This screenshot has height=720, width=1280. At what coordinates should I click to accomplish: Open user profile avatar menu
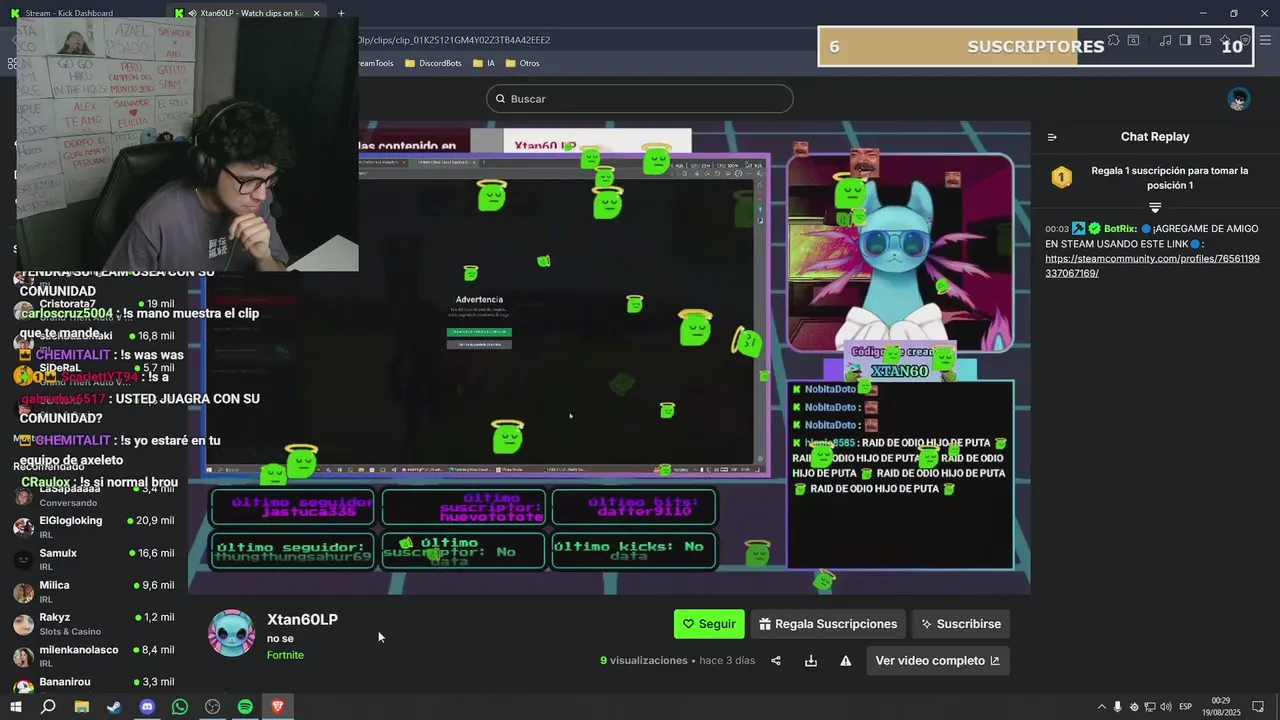point(1239,99)
